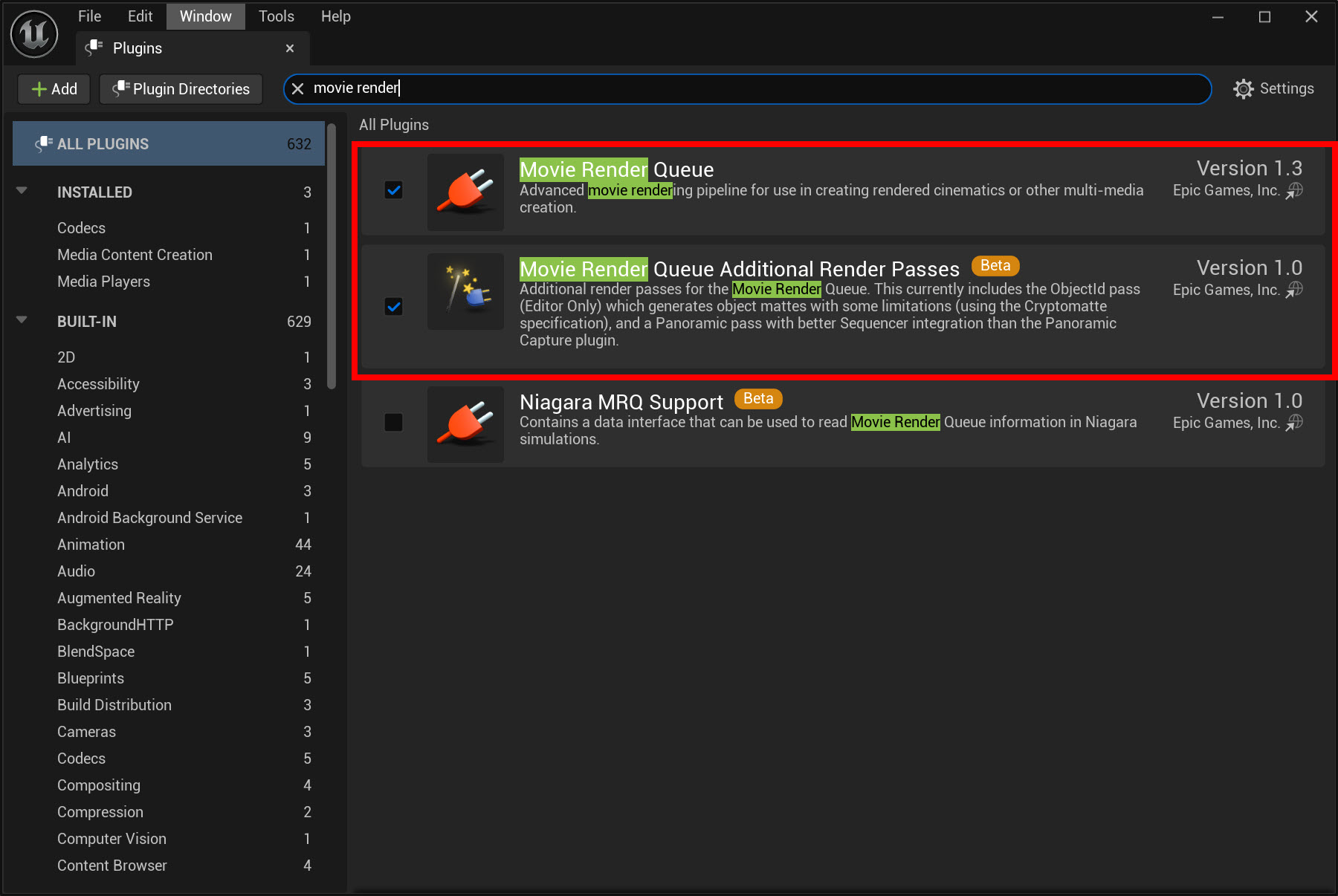
Task: Select the Content Browser category
Action: coord(169,866)
